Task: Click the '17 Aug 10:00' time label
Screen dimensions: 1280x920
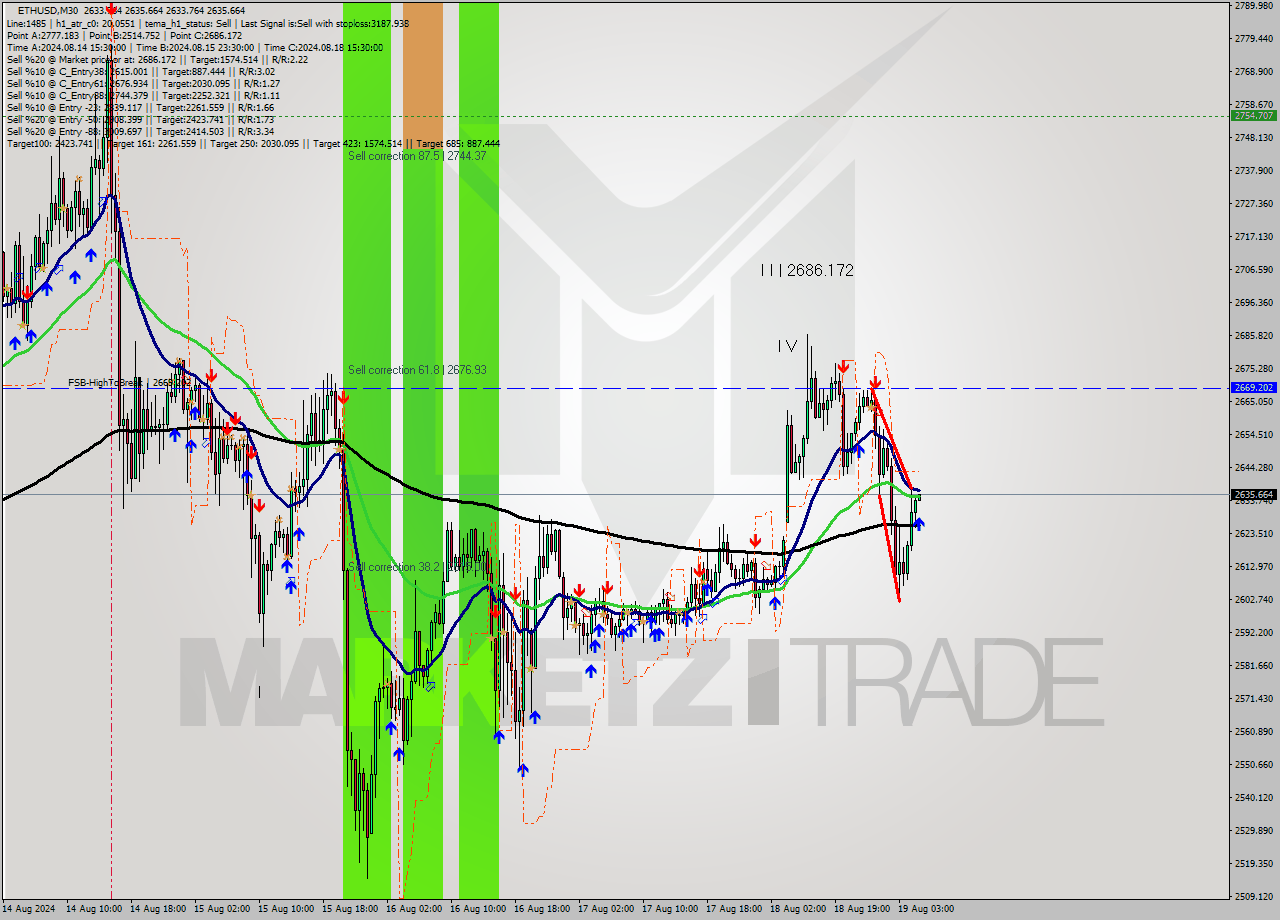Action: [x=670, y=909]
